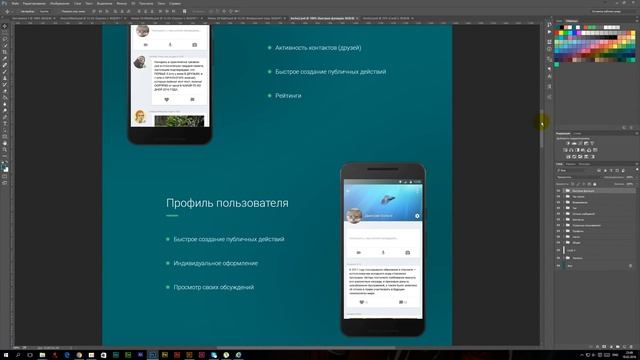
Task: Click the canvas horizontal scrollbar
Action: coord(306,348)
